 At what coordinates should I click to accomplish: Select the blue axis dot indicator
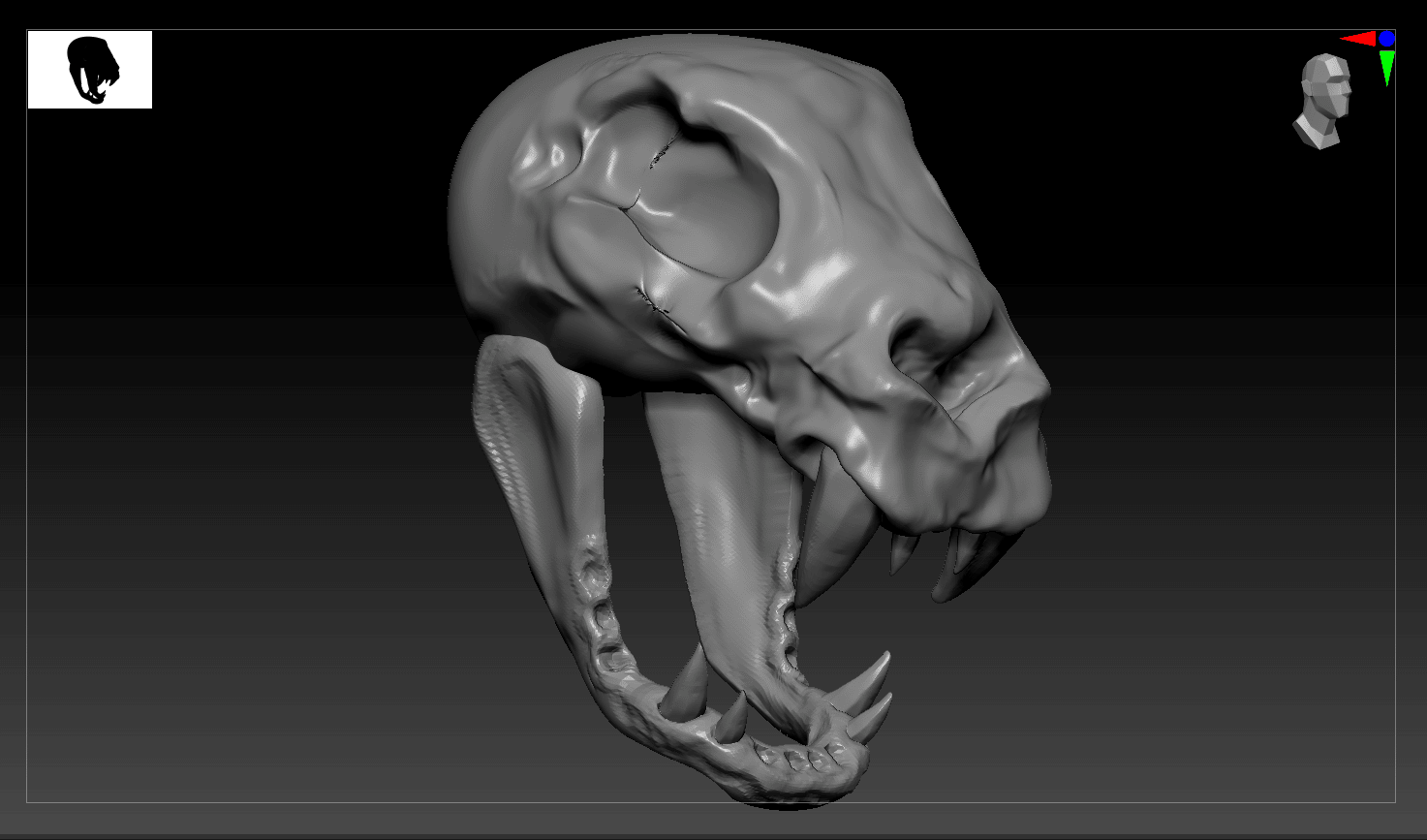coord(1386,39)
